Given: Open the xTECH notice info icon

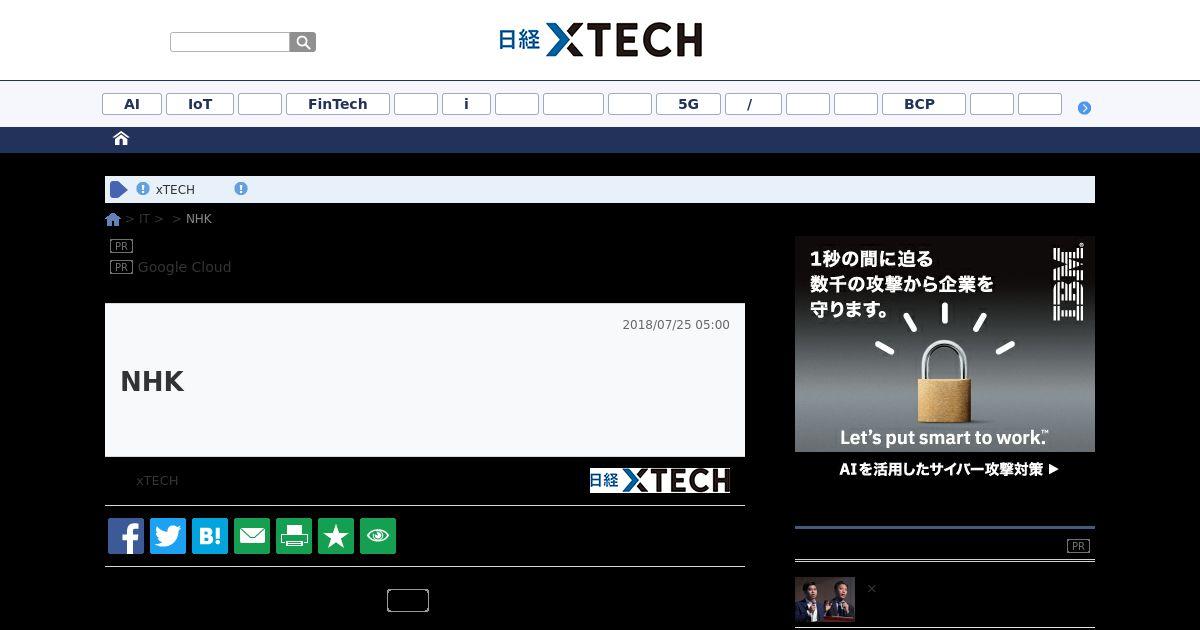Looking at the screenshot, I should [143, 189].
